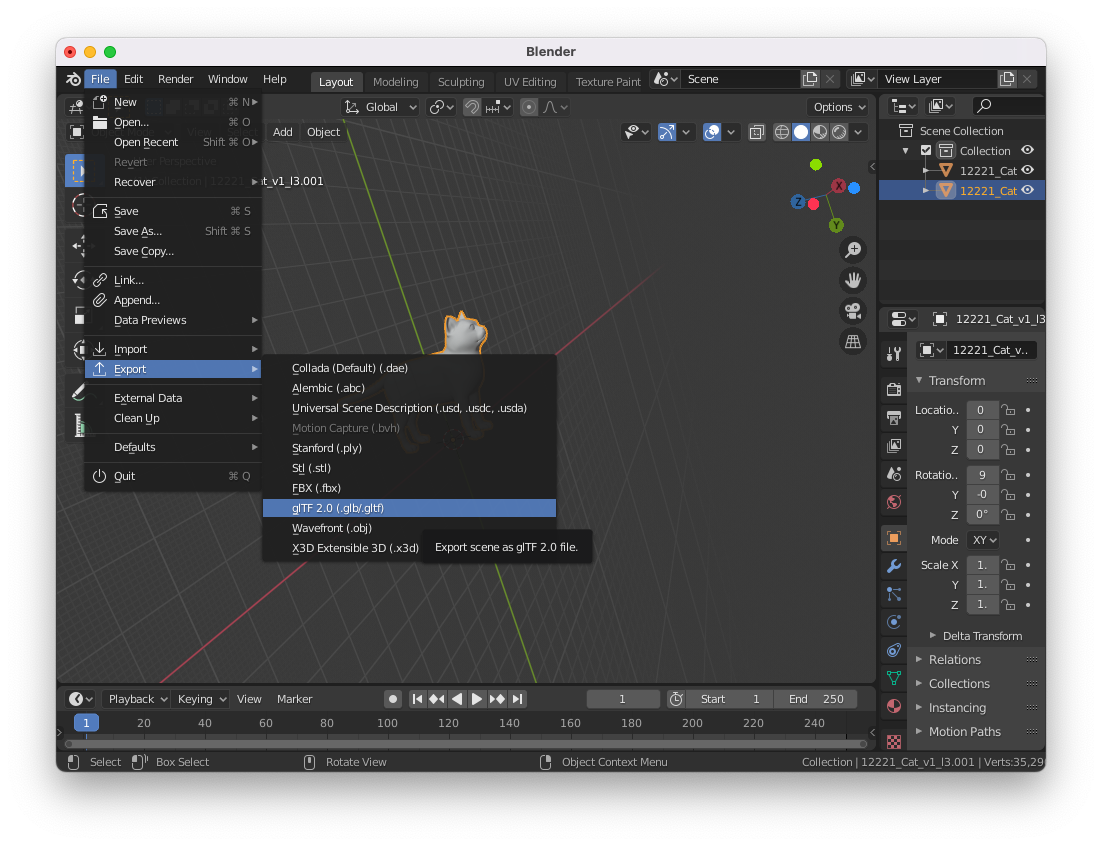Viewport: 1102px width, 846px height.
Task: Click the zoom magnifier icon in viewport
Action: tap(853, 249)
